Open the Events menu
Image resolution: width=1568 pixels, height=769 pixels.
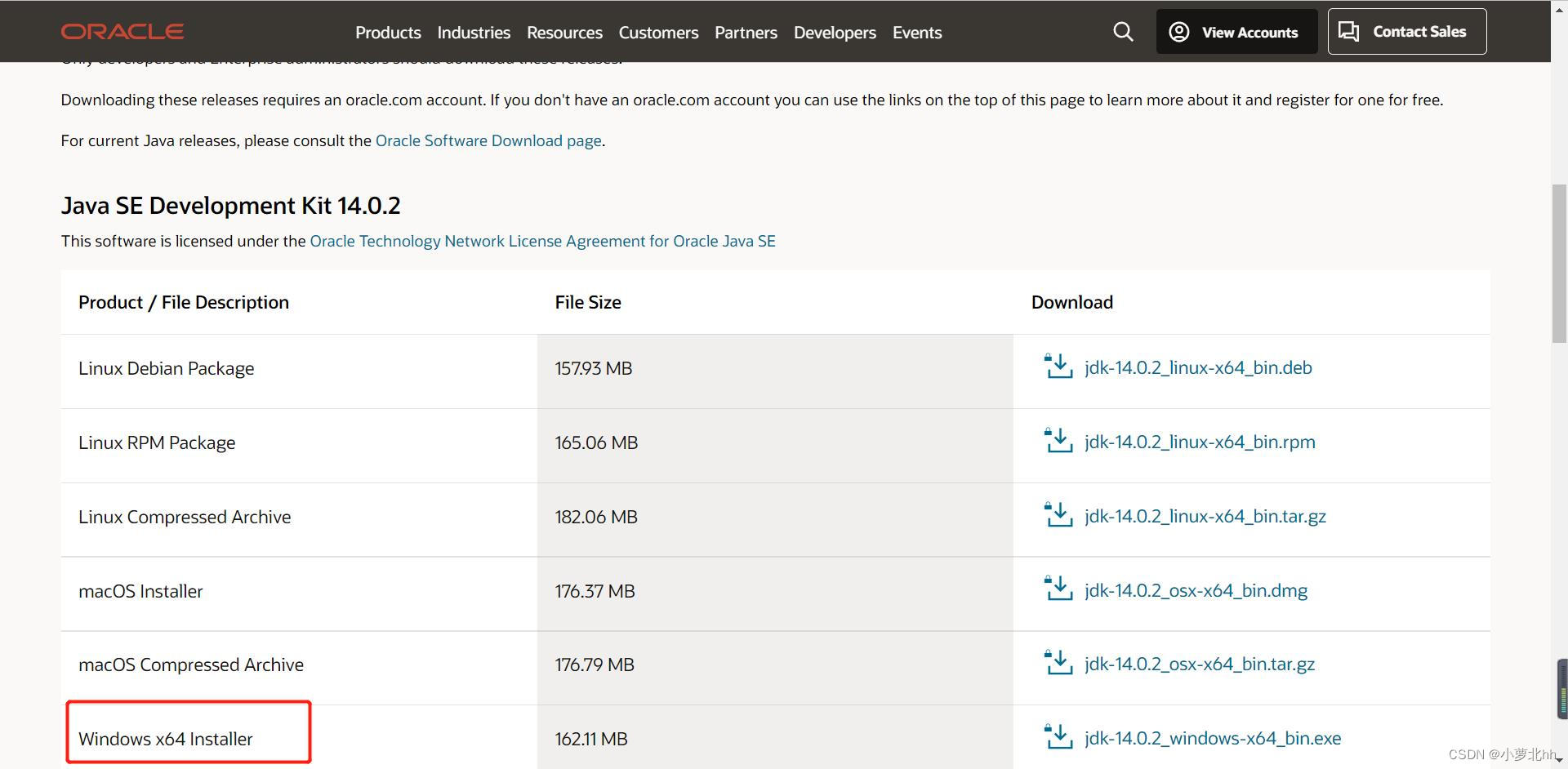point(917,33)
